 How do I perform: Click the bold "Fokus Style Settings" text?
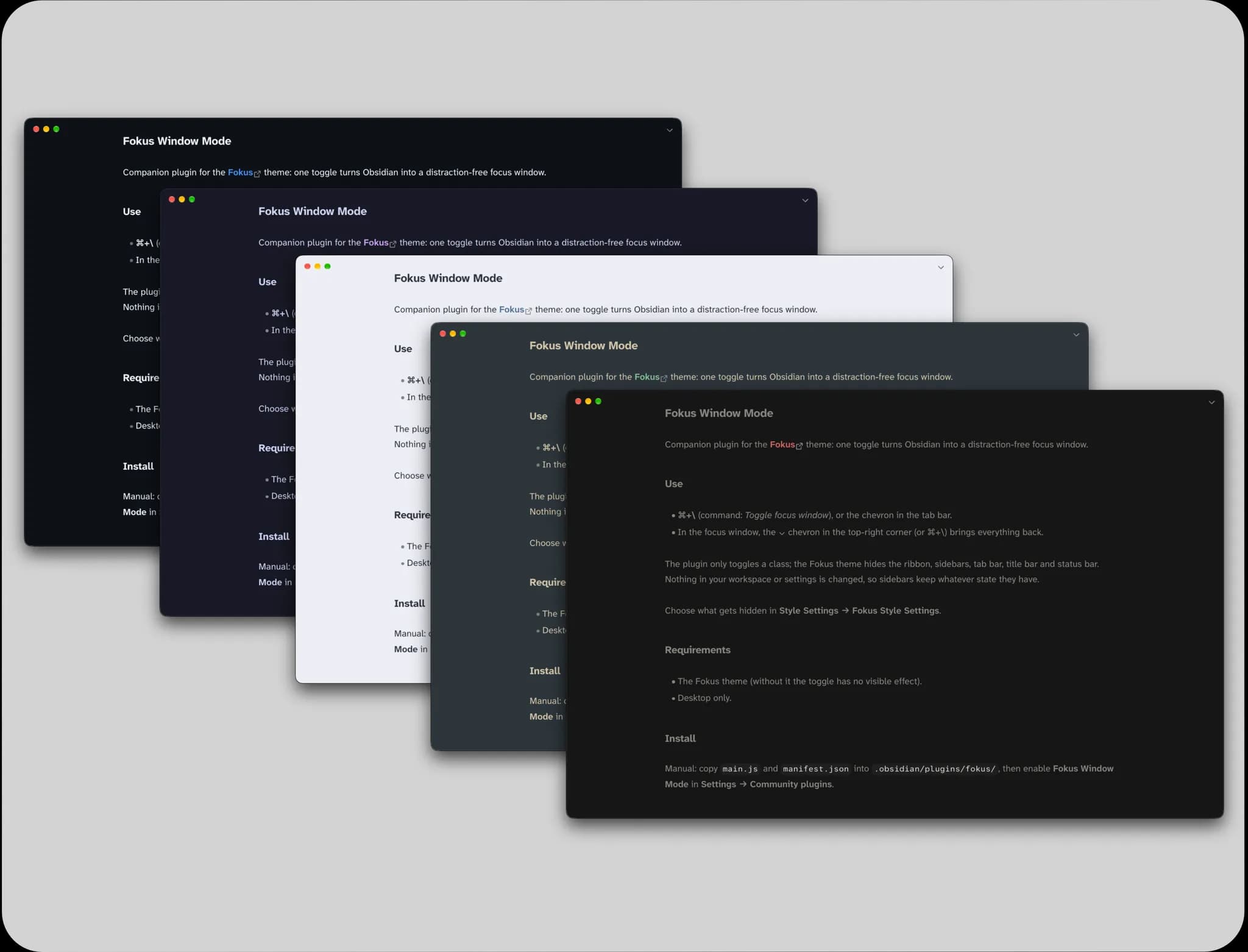coord(895,611)
